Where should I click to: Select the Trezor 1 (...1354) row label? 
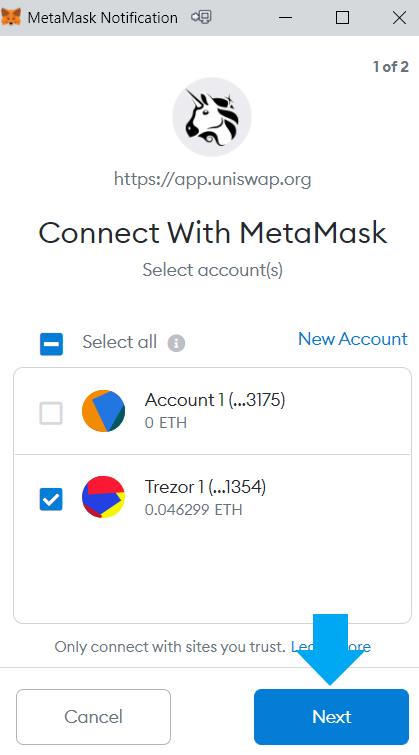tap(205, 487)
